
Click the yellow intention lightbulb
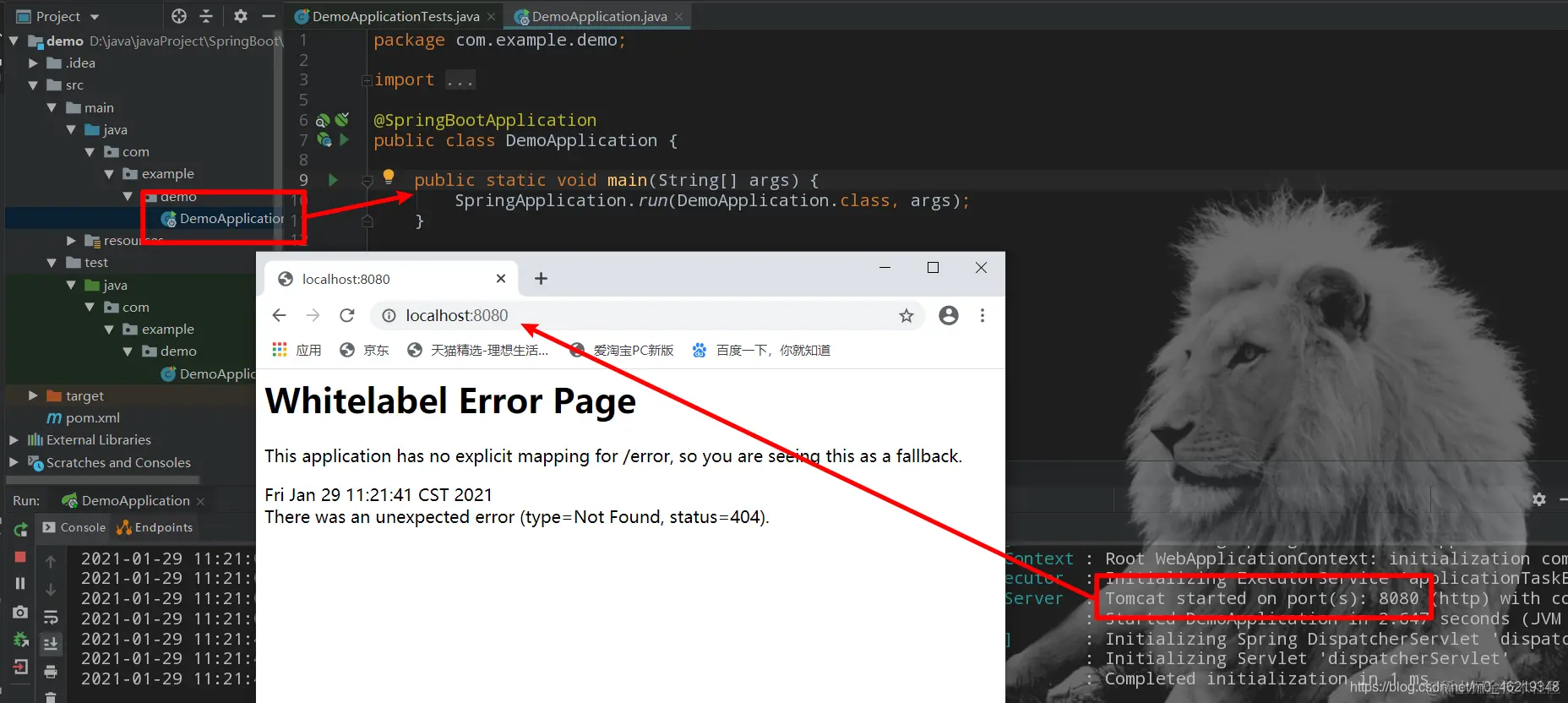click(389, 177)
